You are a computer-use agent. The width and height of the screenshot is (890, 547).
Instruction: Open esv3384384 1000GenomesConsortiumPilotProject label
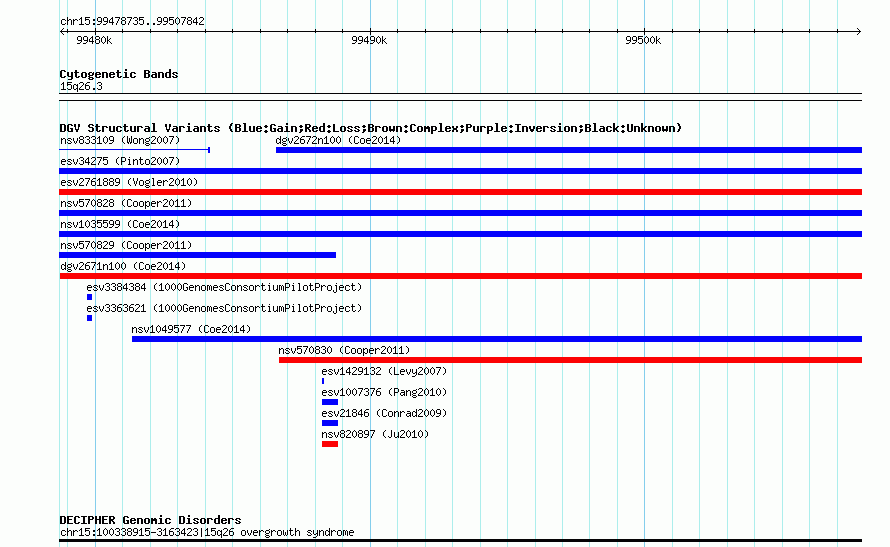224,287
